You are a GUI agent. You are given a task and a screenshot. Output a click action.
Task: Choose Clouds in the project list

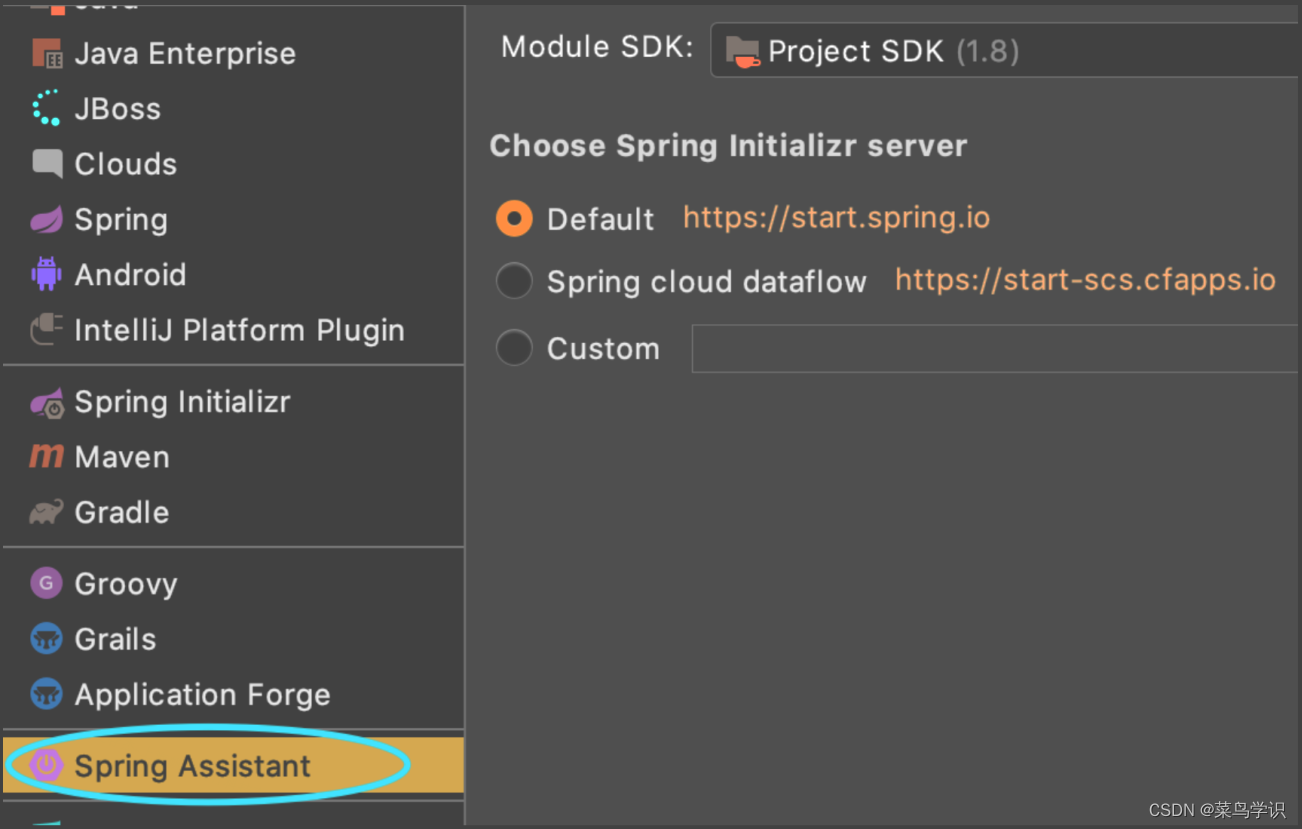[234, 164]
